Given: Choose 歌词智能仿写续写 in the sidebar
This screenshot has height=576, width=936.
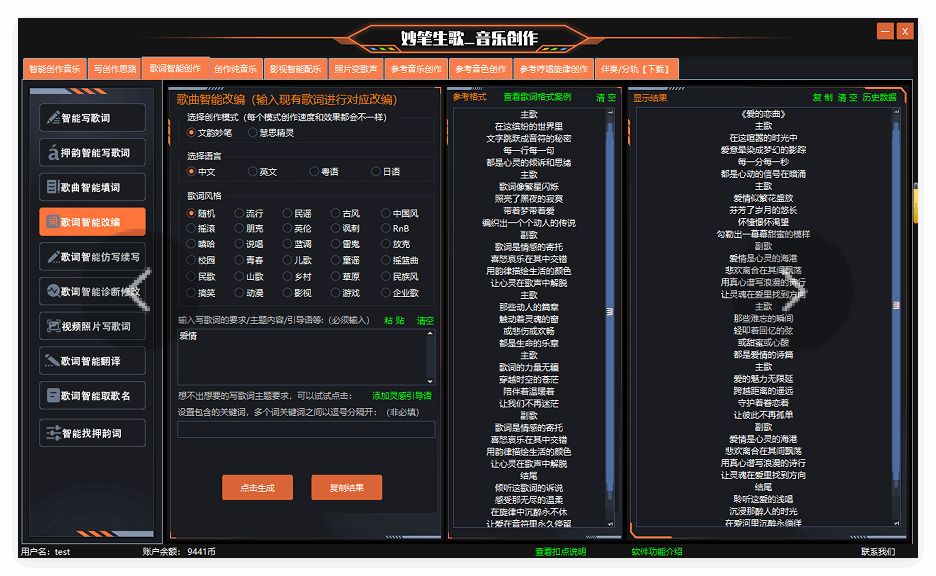Looking at the screenshot, I should (x=92, y=257).
